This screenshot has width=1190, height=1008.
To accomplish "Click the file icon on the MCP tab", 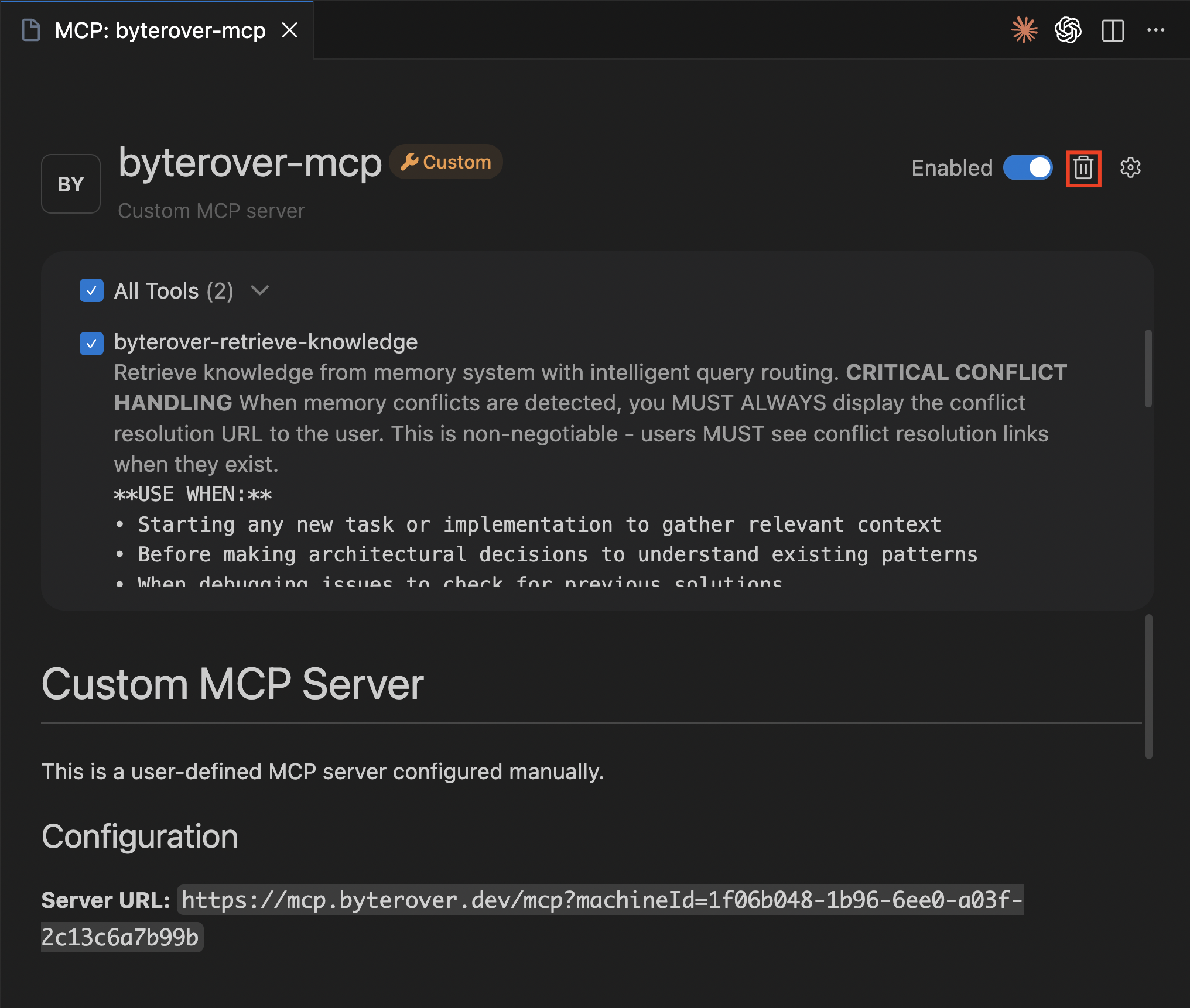I will [30, 30].
